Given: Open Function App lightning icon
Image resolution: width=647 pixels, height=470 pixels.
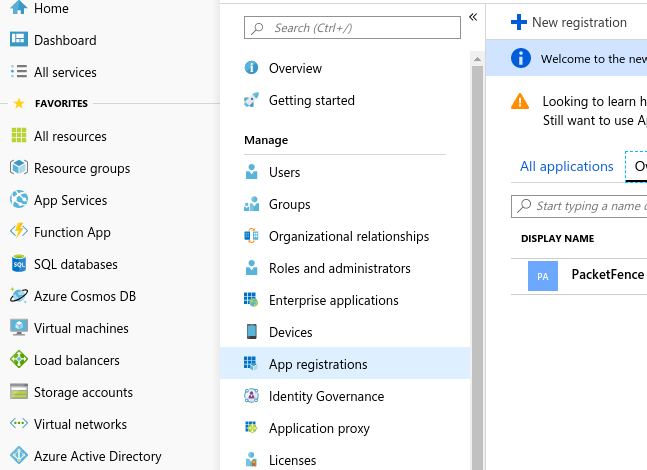Looking at the screenshot, I should click(x=18, y=232).
